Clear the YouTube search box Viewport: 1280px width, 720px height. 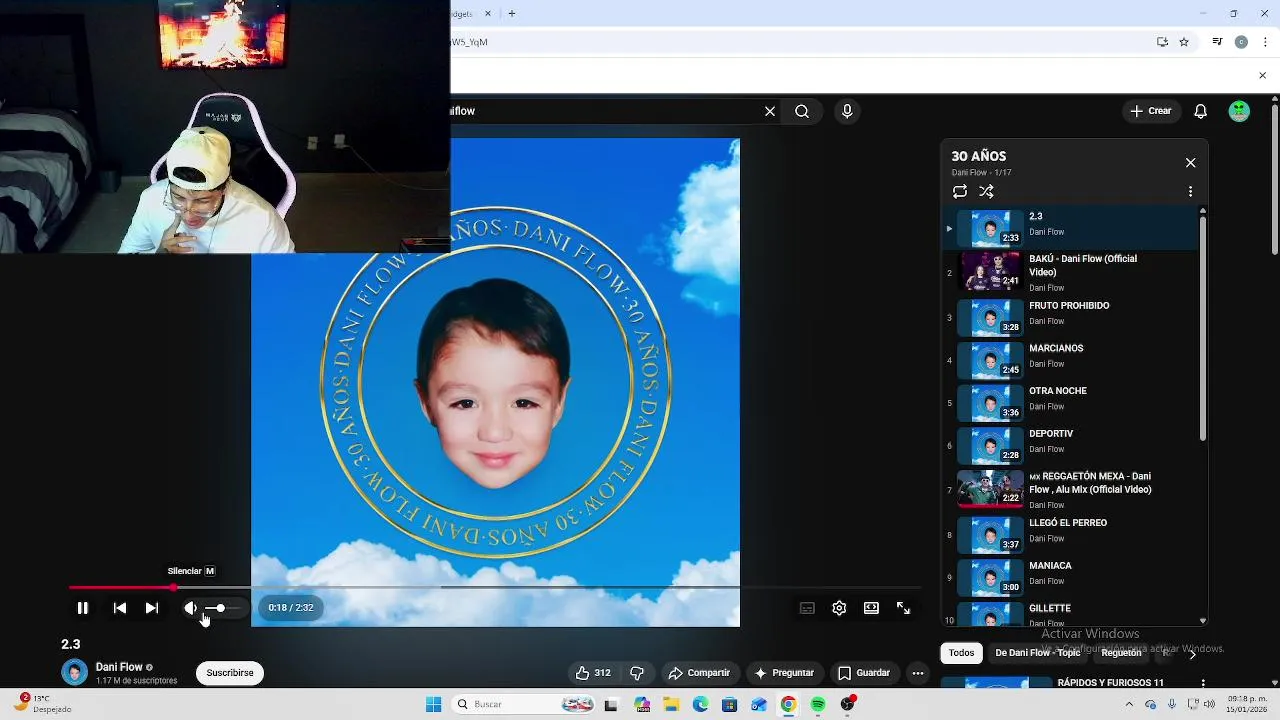(x=770, y=111)
